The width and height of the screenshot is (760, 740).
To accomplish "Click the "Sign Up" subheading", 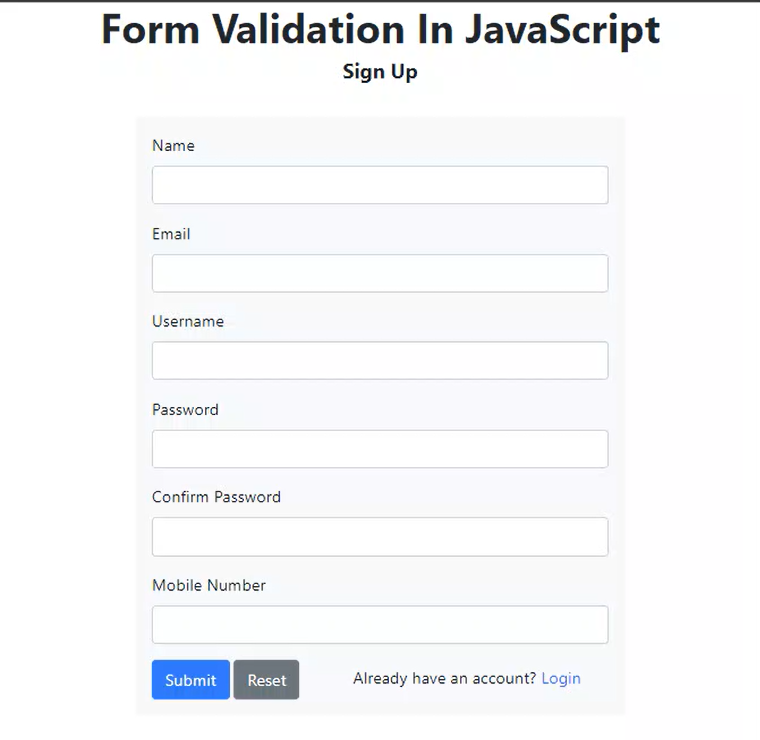I will pos(380,72).
